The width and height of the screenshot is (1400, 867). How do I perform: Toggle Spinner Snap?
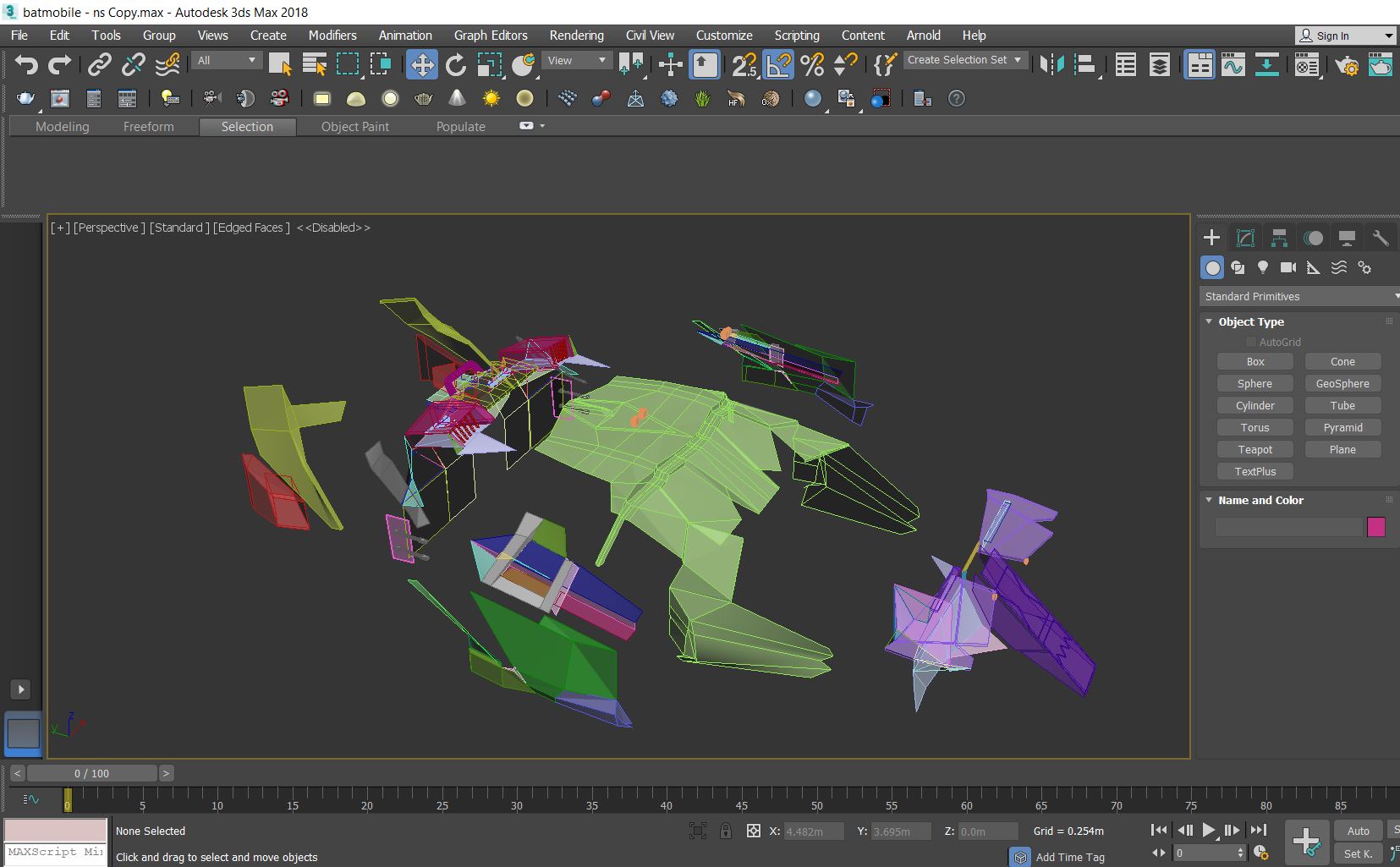[x=845, y=64]
